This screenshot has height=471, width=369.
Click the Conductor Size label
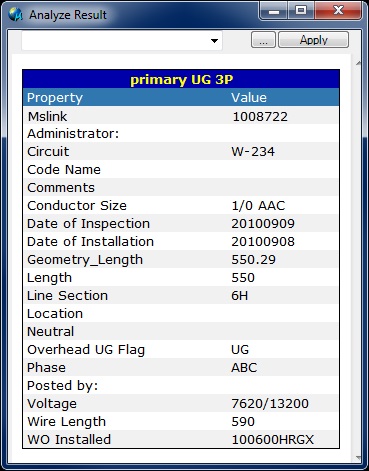tap(77, 206)
